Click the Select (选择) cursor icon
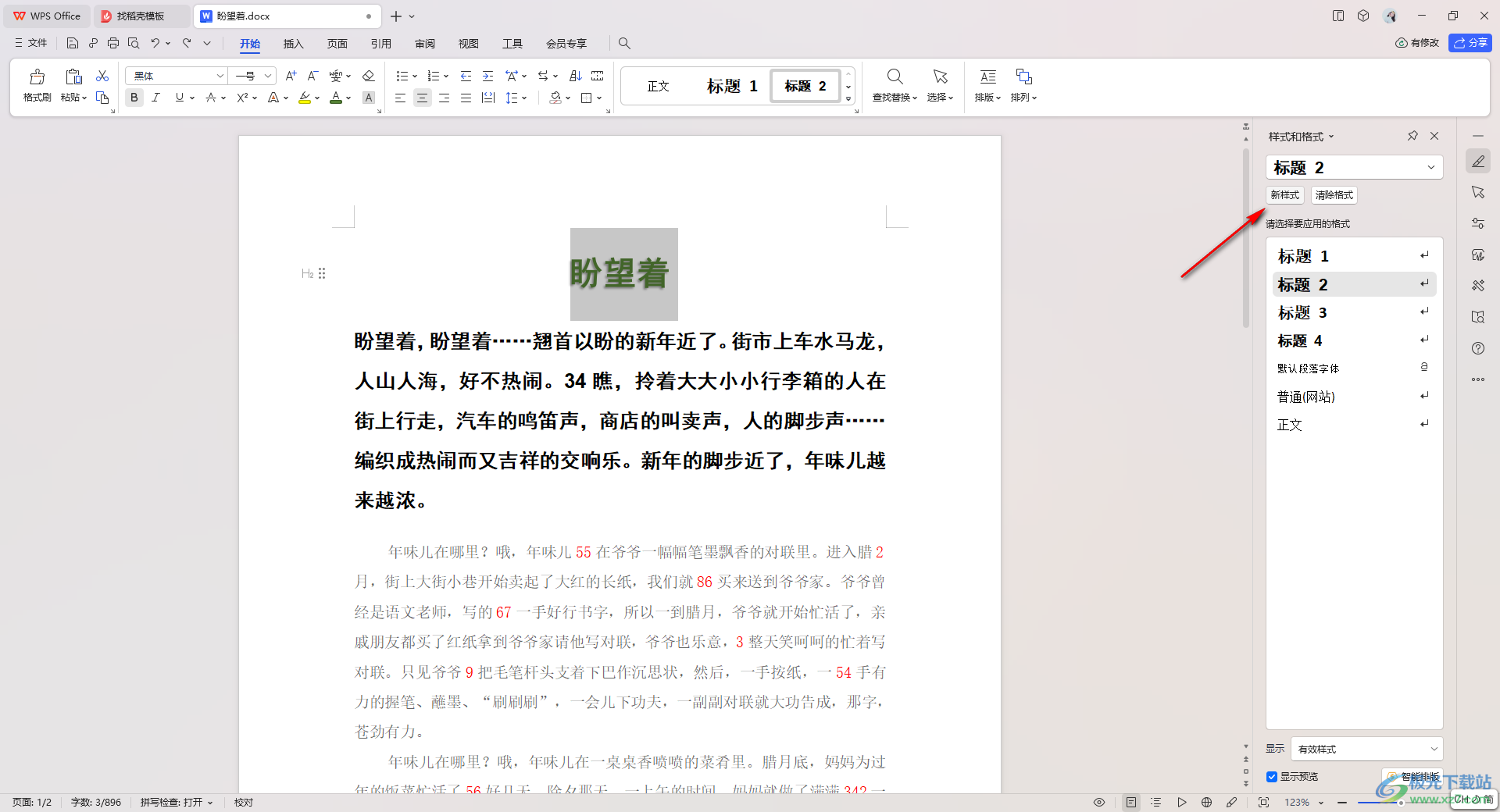Screen dimensions: 1500x812 point(940,77)
